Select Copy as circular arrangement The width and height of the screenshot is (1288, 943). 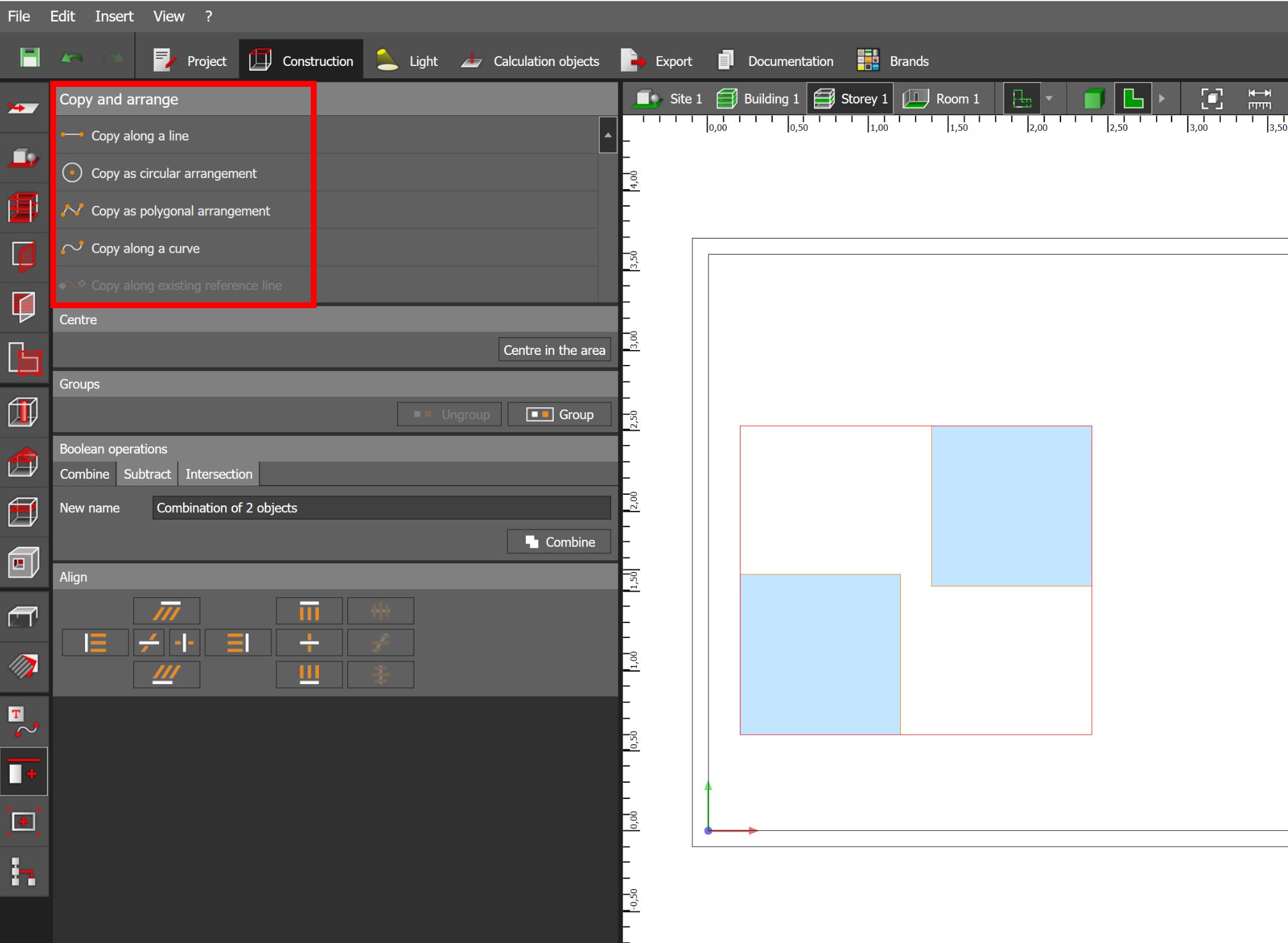[x=173, y=173]
